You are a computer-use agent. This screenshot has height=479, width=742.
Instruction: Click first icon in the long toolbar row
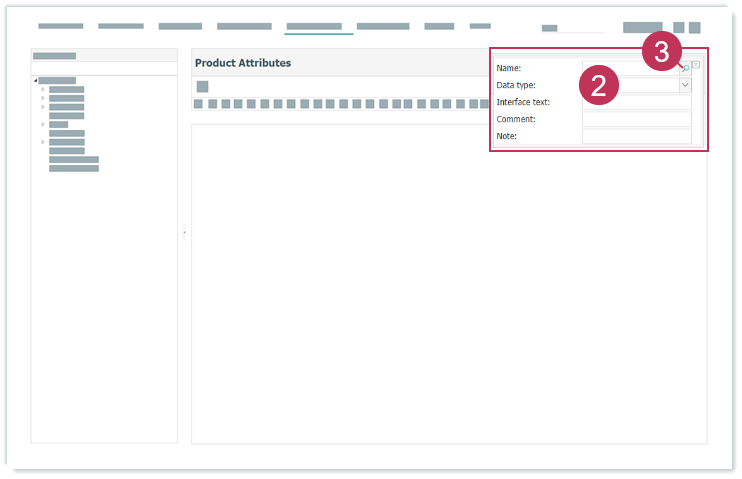tap(198, 104)
